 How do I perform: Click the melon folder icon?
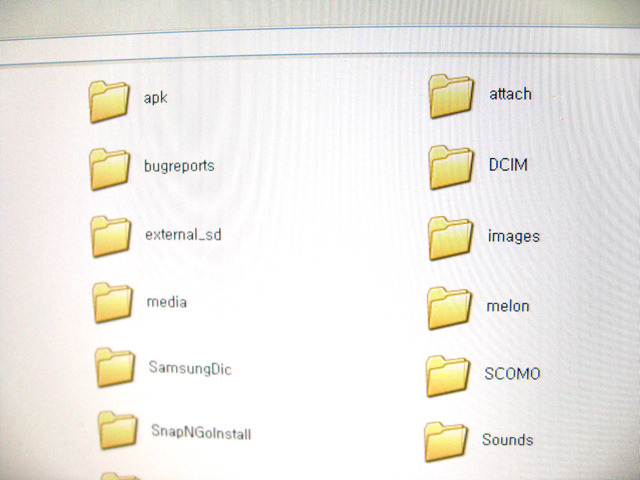point(448,306)
